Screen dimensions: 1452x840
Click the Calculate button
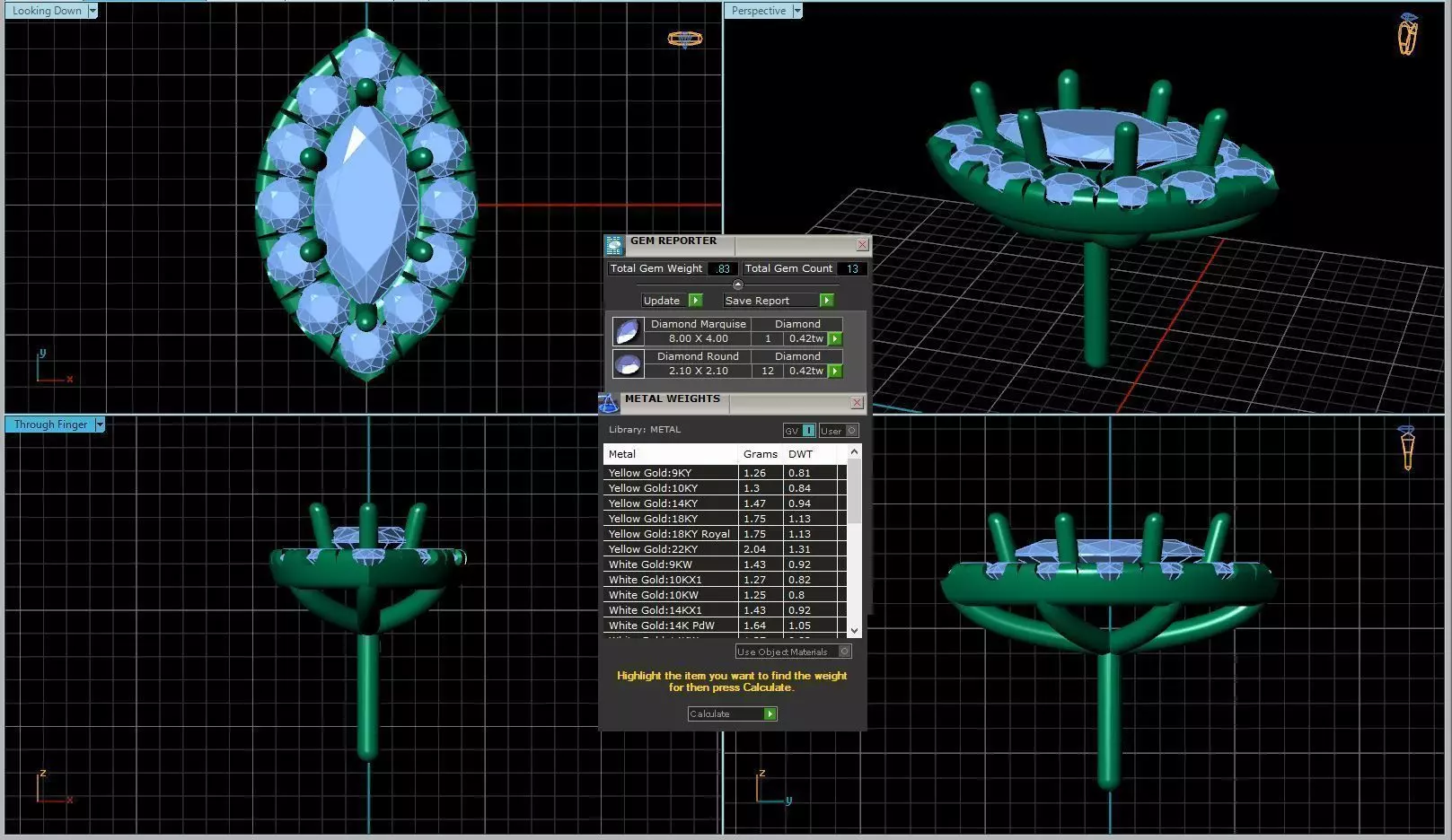coord(726,714)
